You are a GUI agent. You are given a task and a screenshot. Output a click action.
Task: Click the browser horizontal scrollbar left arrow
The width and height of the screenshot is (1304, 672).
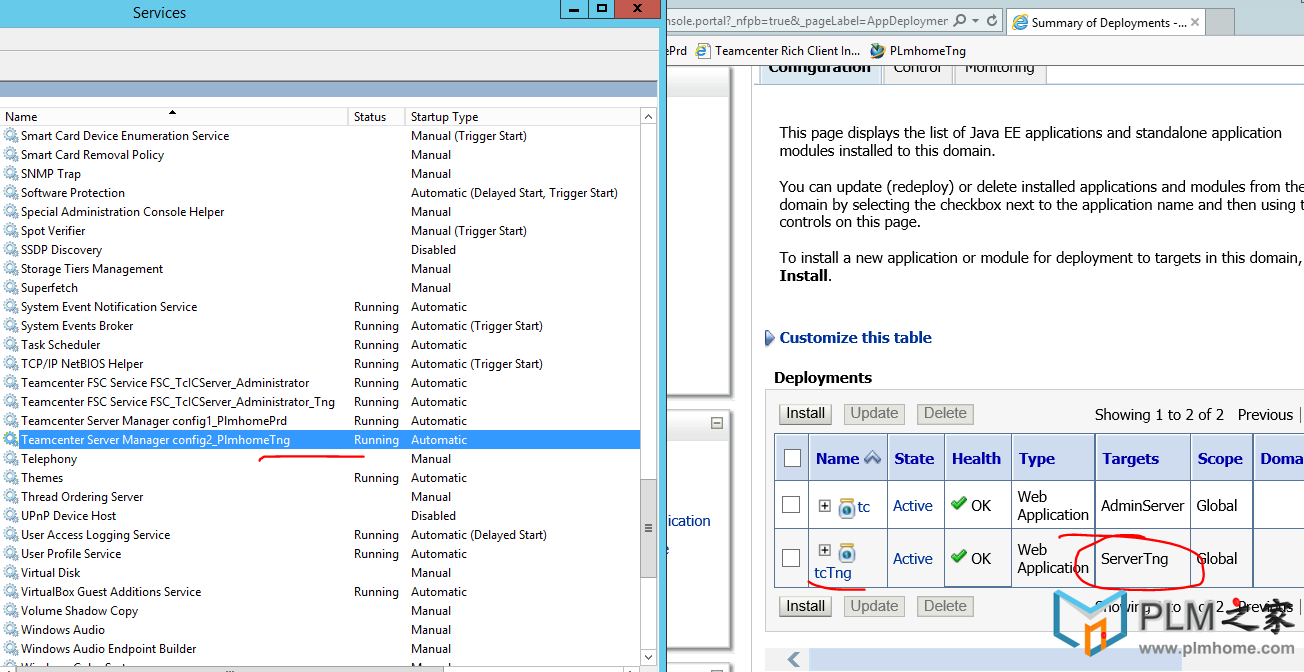click(x=795, y=660)
